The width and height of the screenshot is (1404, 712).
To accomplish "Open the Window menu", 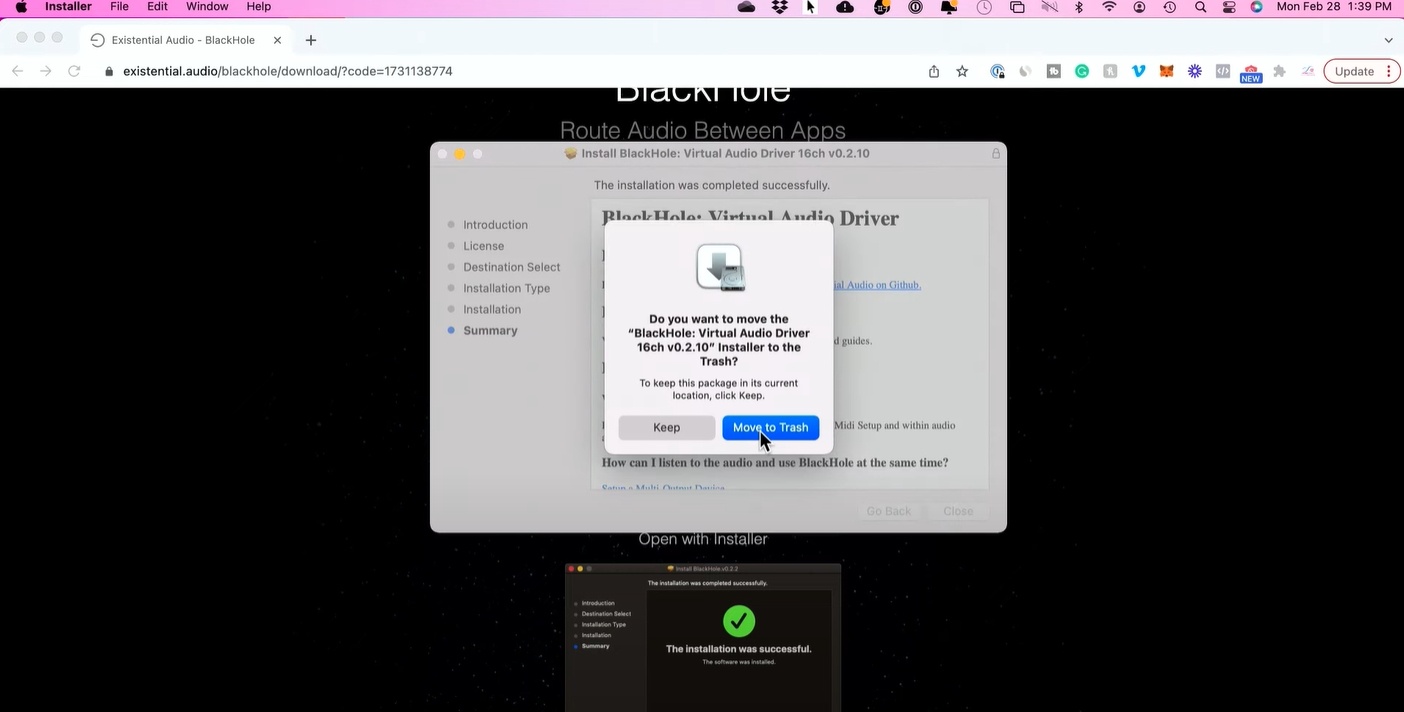I will click(x=207, y=7).
